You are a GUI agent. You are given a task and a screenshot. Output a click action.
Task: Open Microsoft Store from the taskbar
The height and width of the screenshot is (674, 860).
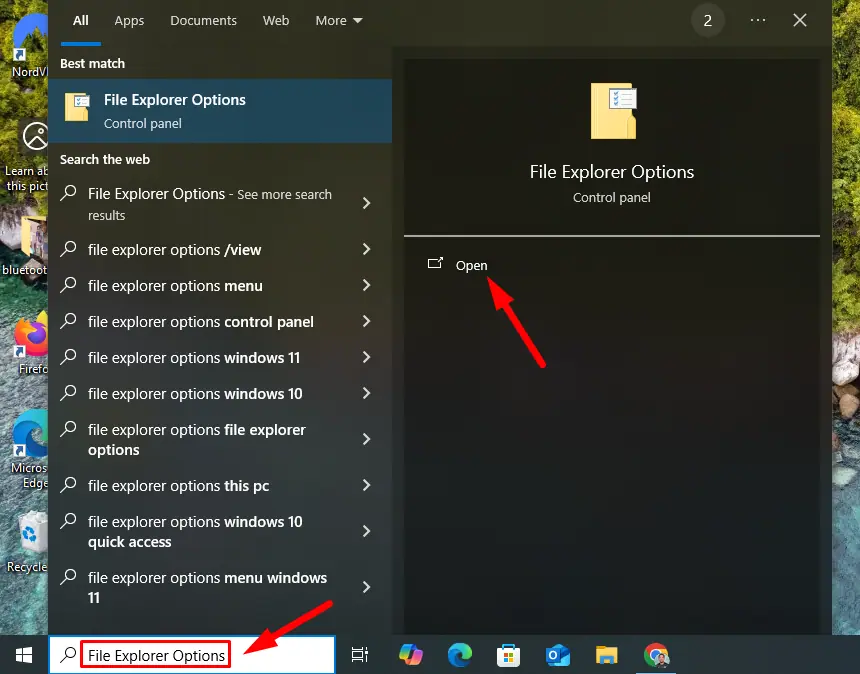(x=508, y=655)
